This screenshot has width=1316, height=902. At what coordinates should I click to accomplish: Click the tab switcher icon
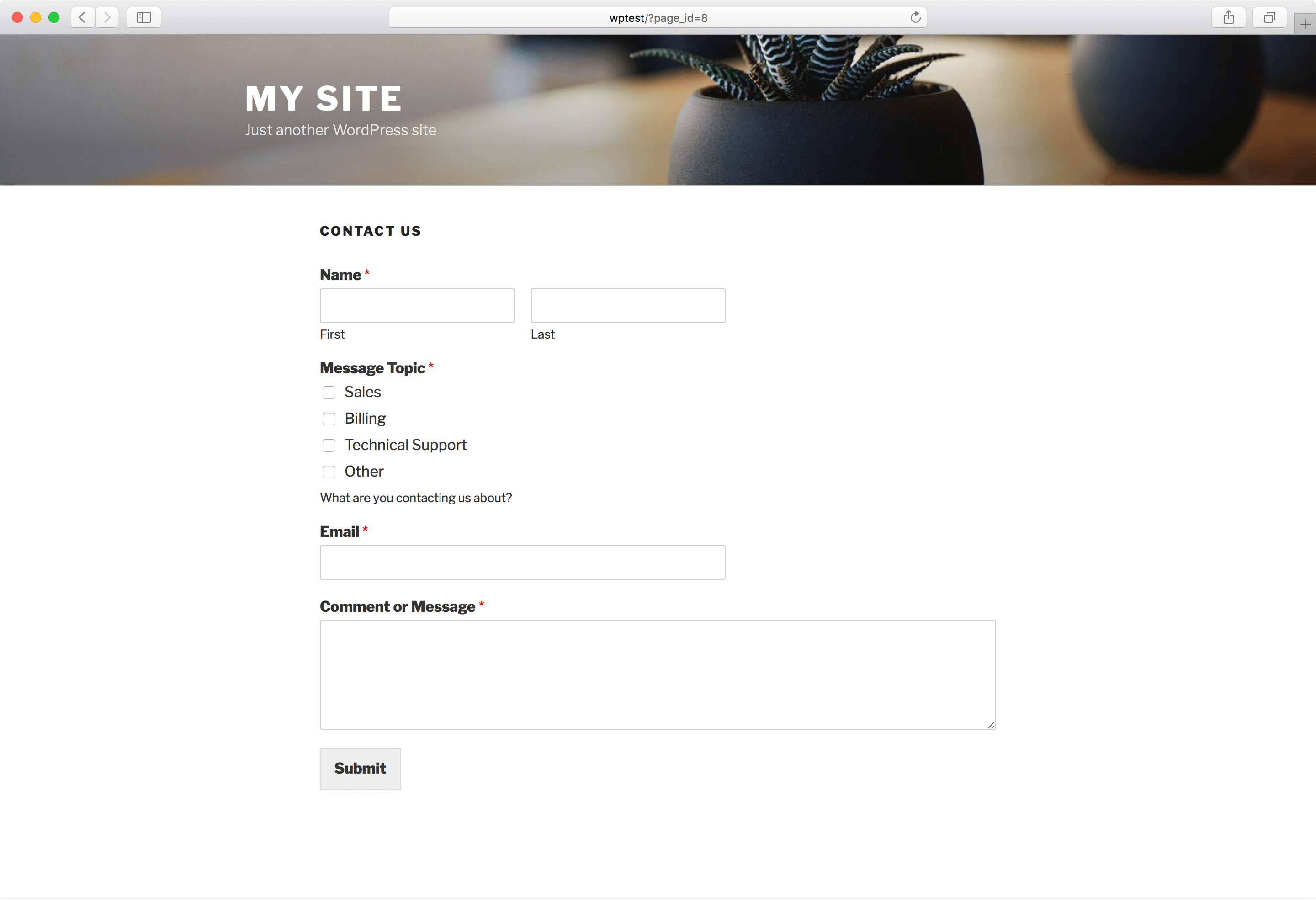click(x=1269, y=17)
